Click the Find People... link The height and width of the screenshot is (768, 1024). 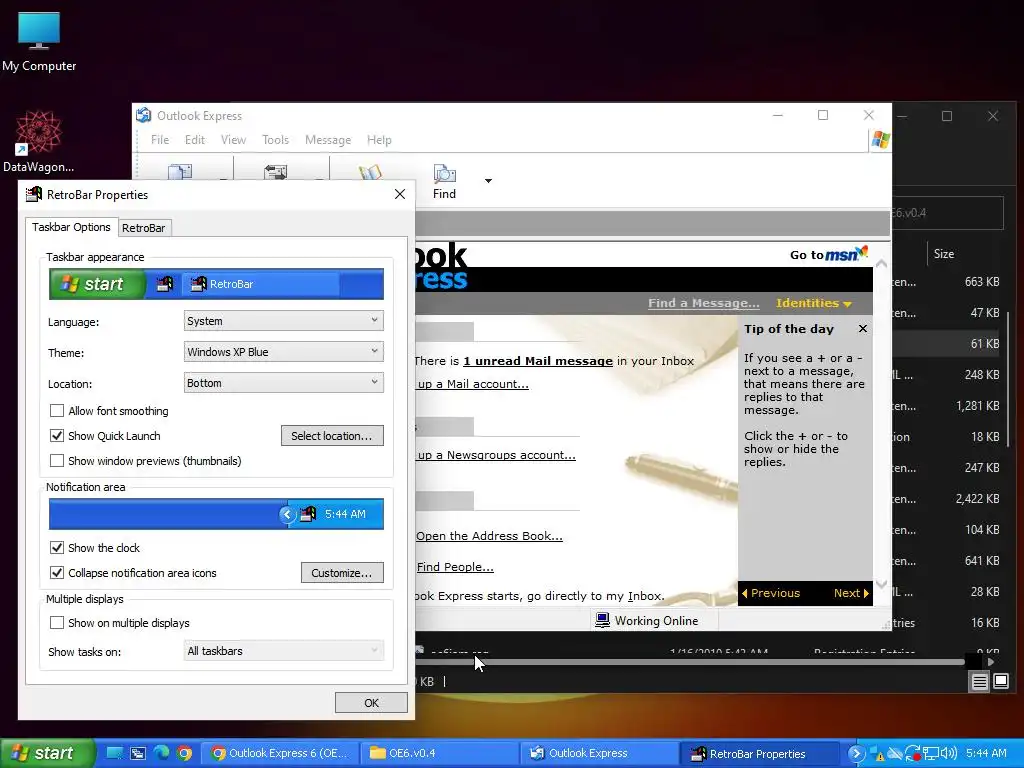tap(455, 567)
